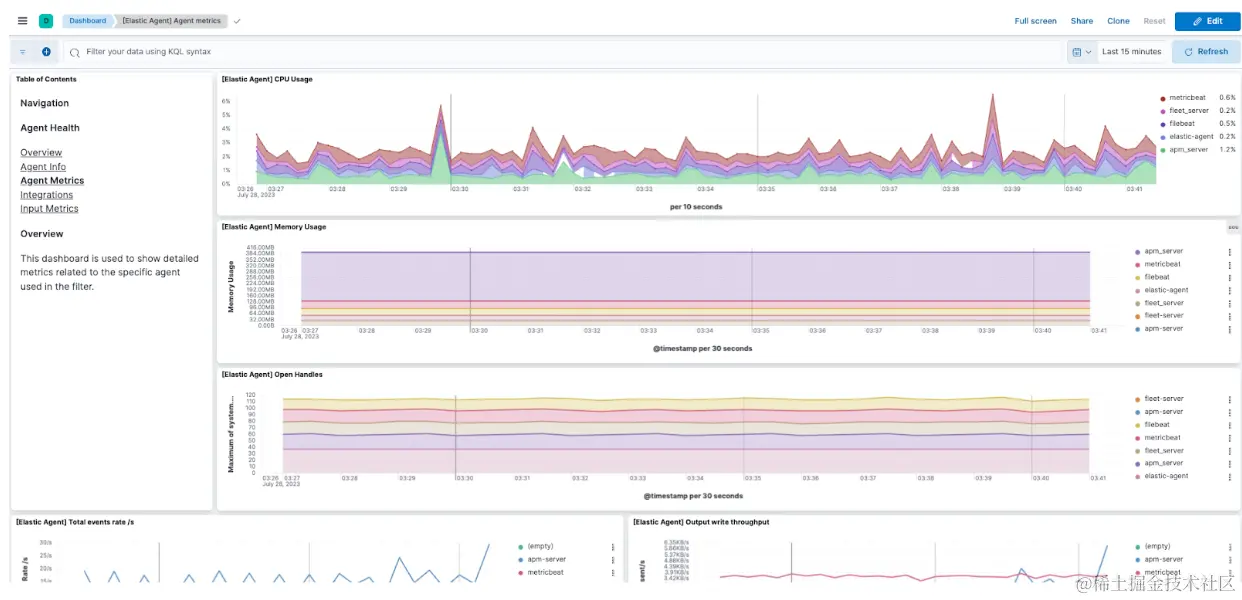Open options for metricbeat in Output write throughput legend
The width and height of the screenshot is (1242, 600).
pyautogui.click(x=1230, y=573)
